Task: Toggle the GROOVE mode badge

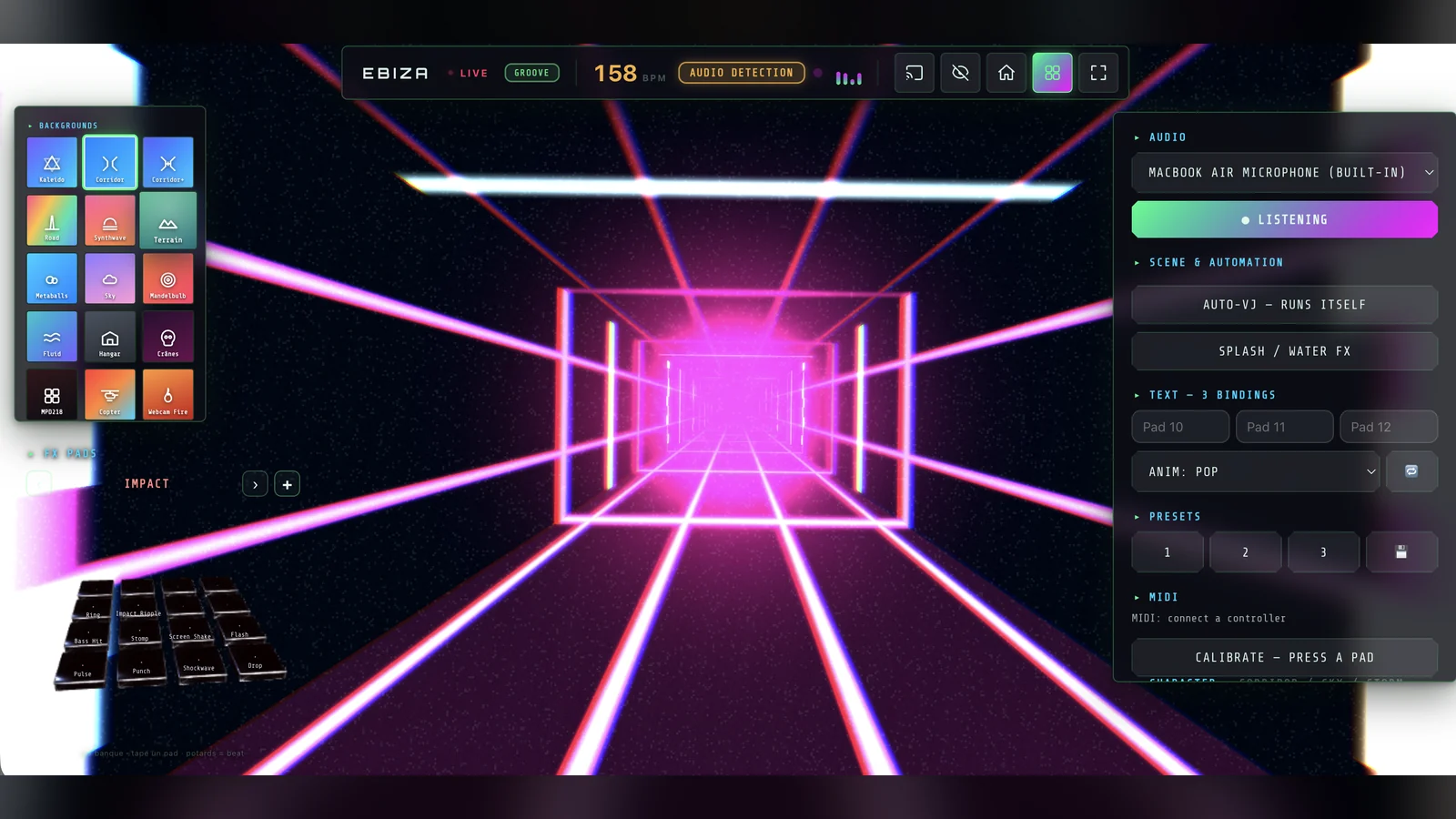Action: (532, 73)
